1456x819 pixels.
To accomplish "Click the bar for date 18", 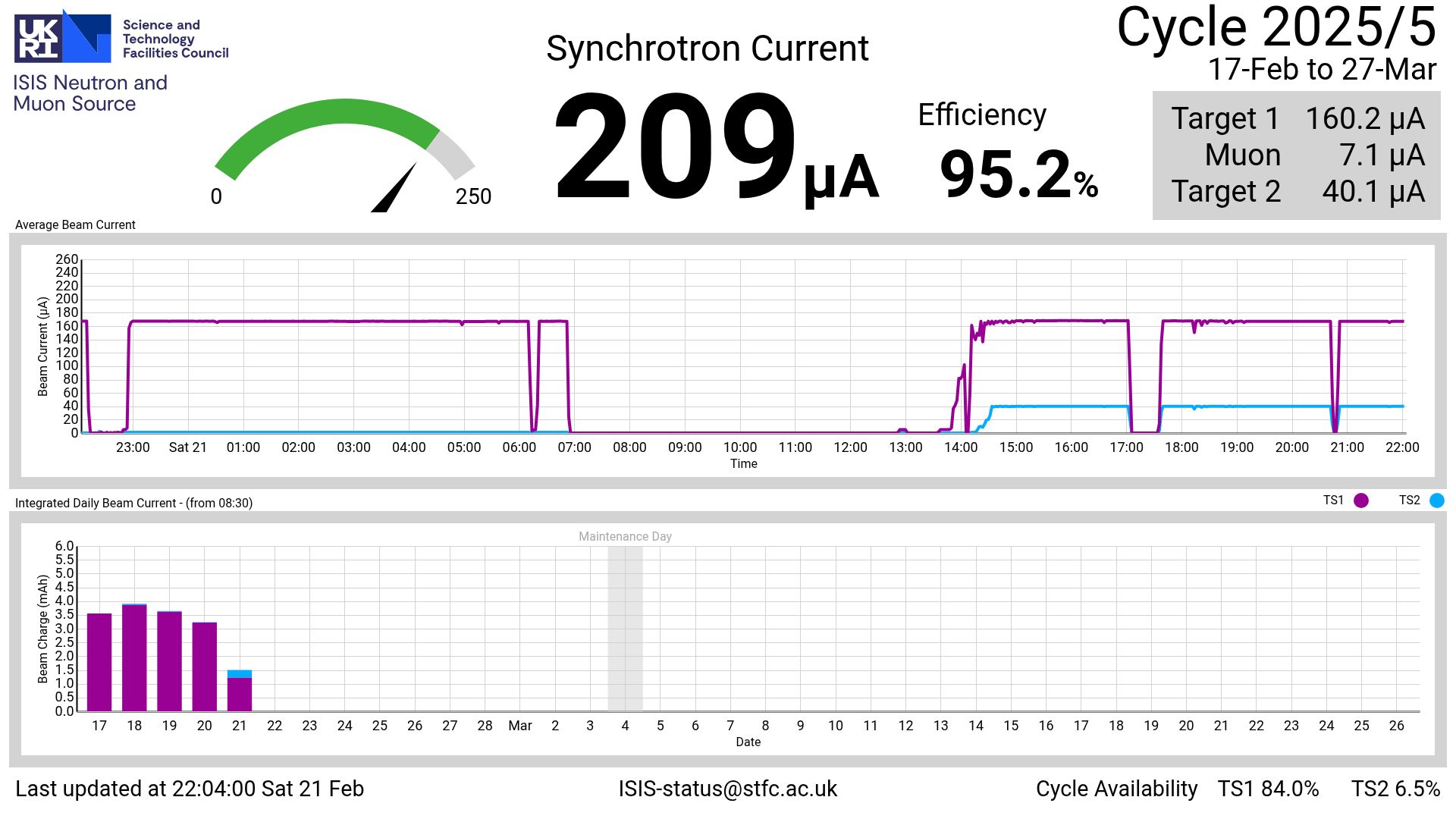I will coord(134,657).
